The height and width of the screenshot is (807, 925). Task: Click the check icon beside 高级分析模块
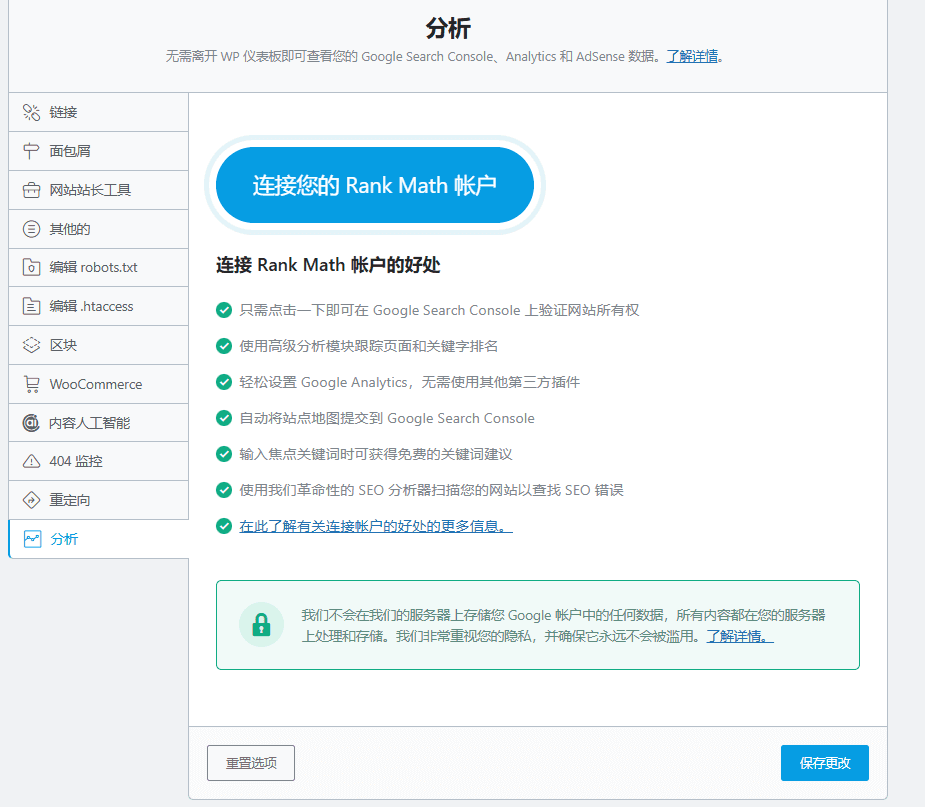click(224, 346)
